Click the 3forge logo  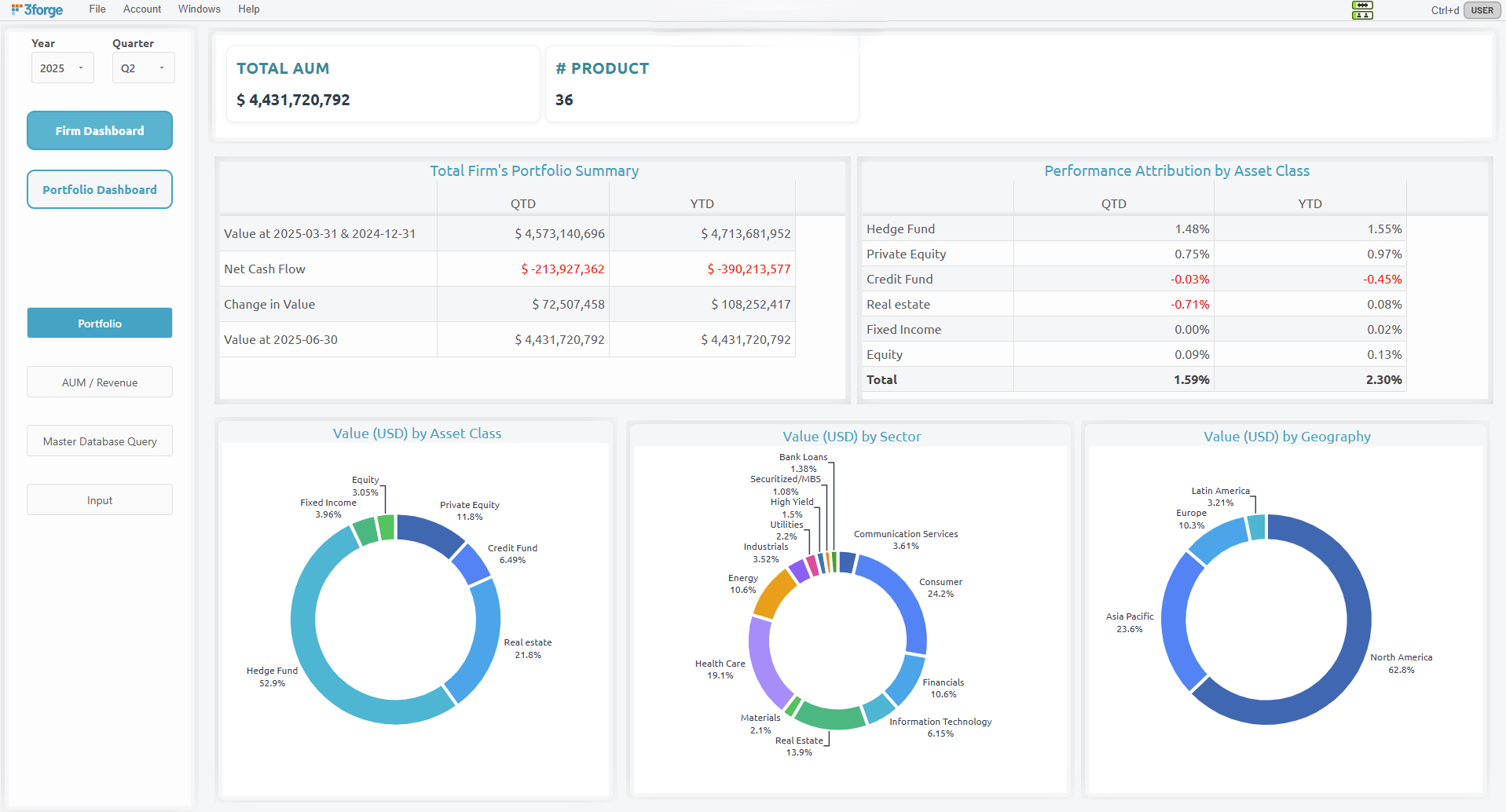click(x=37, y=9)
